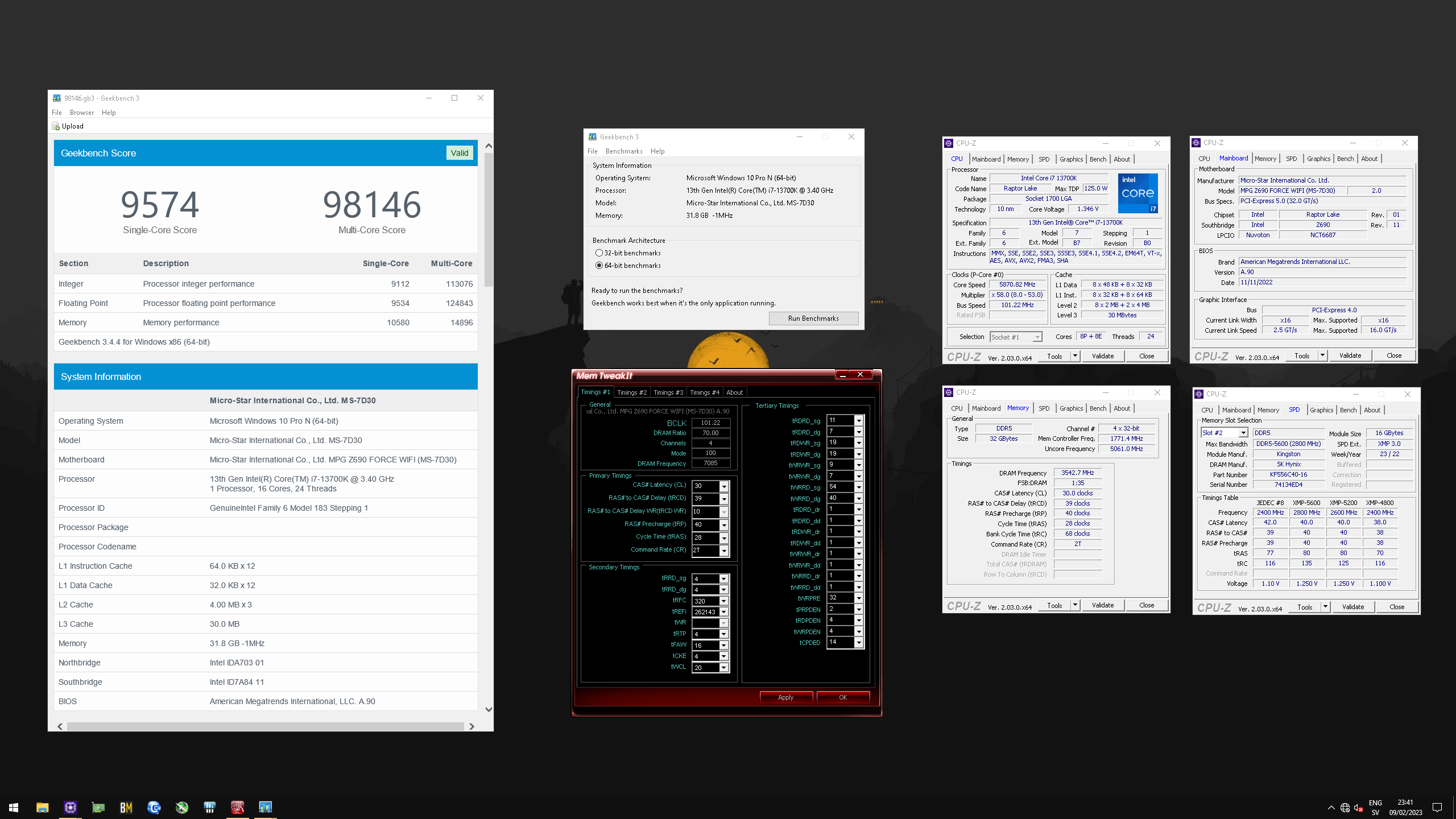Click the CPU-Z Memory window title icon
The width and height of the screenshot is (1456, 819).
(x=949, y=392)
